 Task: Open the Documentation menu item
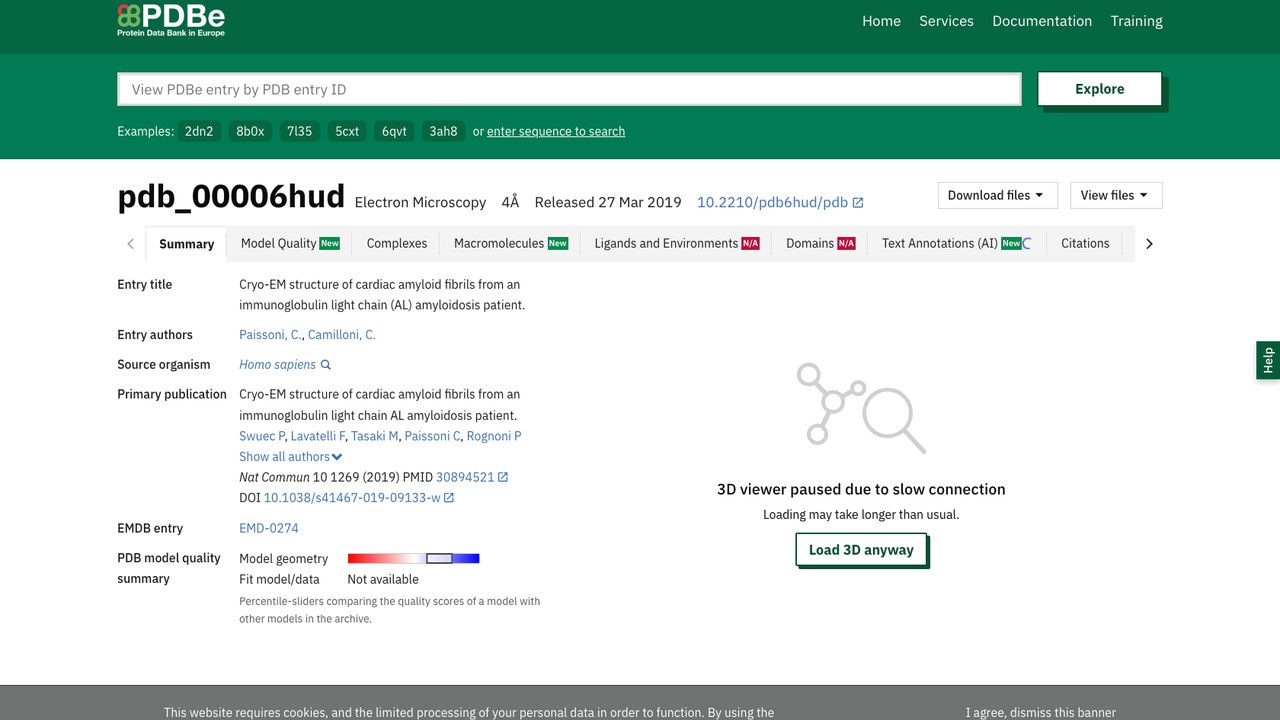point(1042,21)
